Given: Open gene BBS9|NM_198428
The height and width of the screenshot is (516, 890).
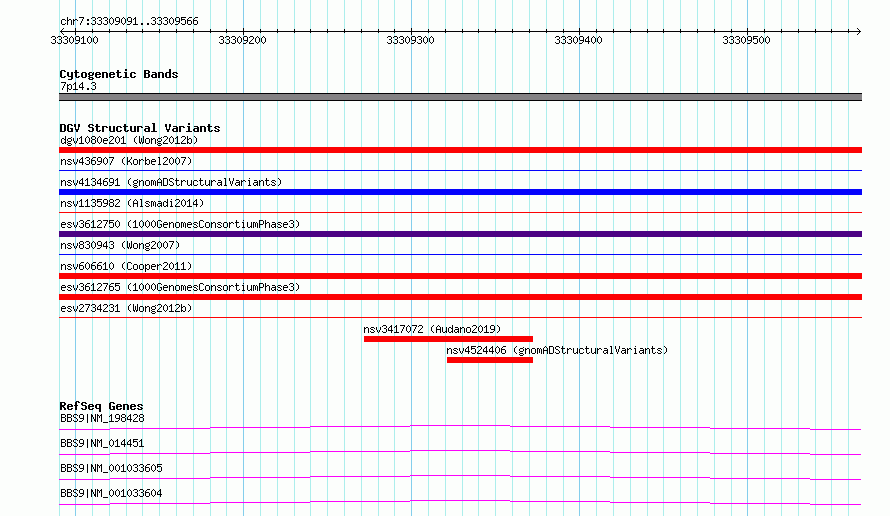Looking at the screenshot, I should tap(102, 418).
